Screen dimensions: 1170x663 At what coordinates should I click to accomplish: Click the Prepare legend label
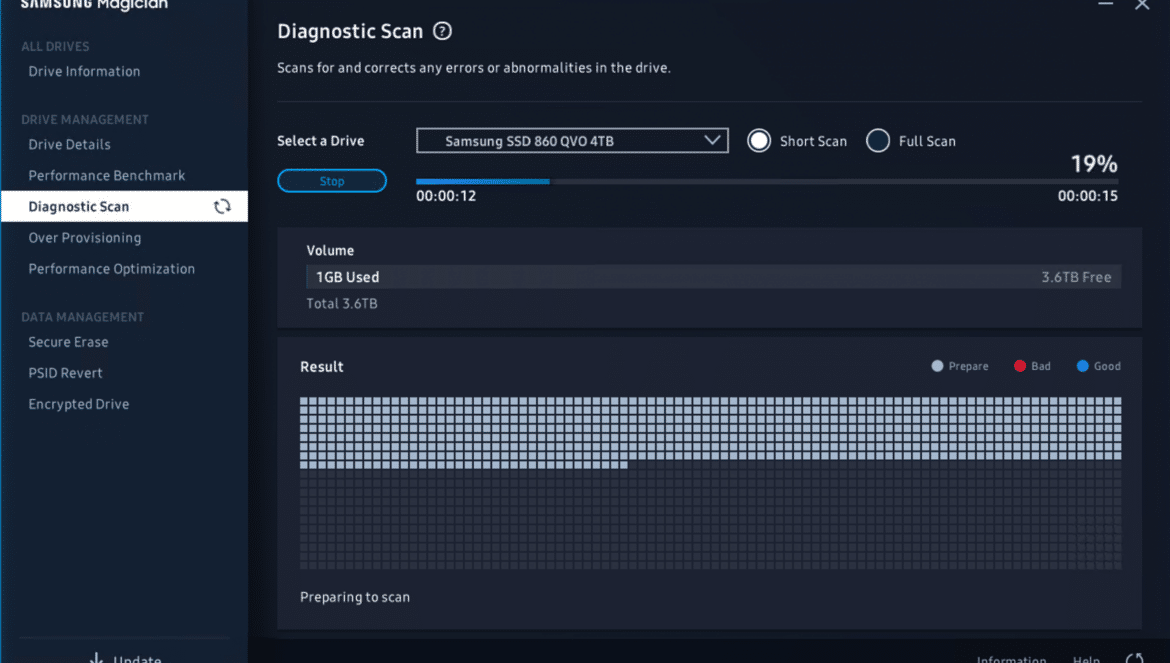point(969,366)
